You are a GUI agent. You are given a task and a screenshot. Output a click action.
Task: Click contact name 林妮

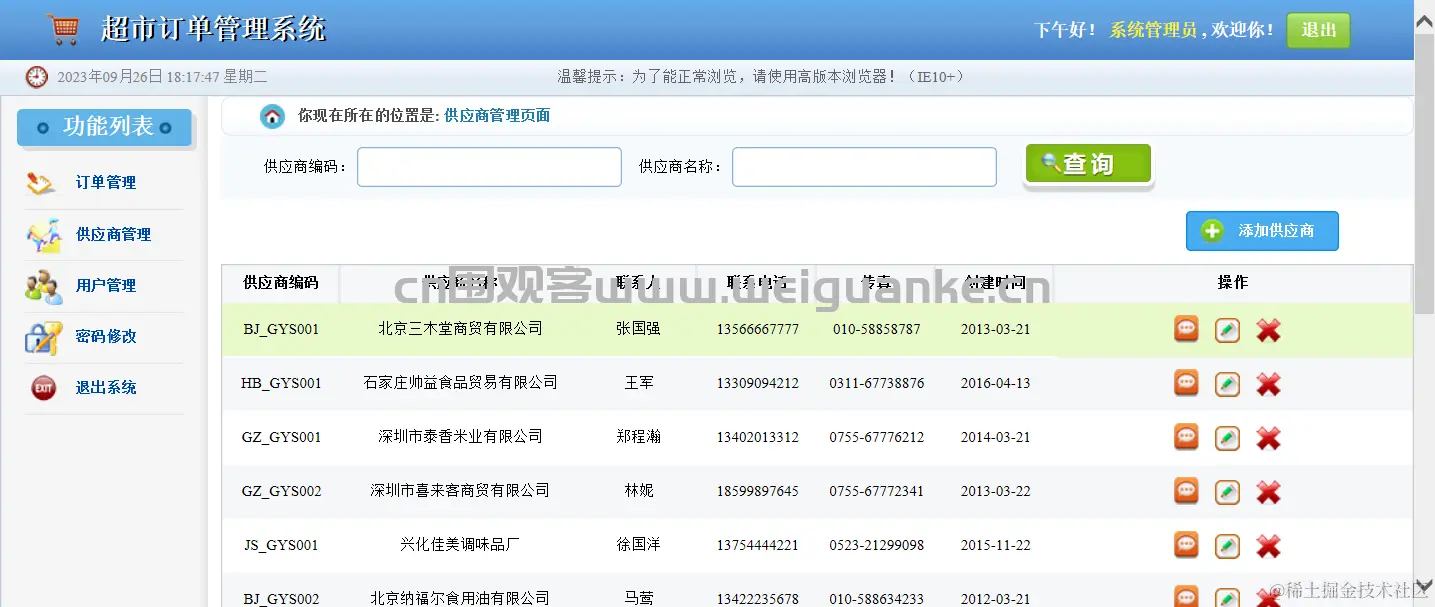point(639,491)
